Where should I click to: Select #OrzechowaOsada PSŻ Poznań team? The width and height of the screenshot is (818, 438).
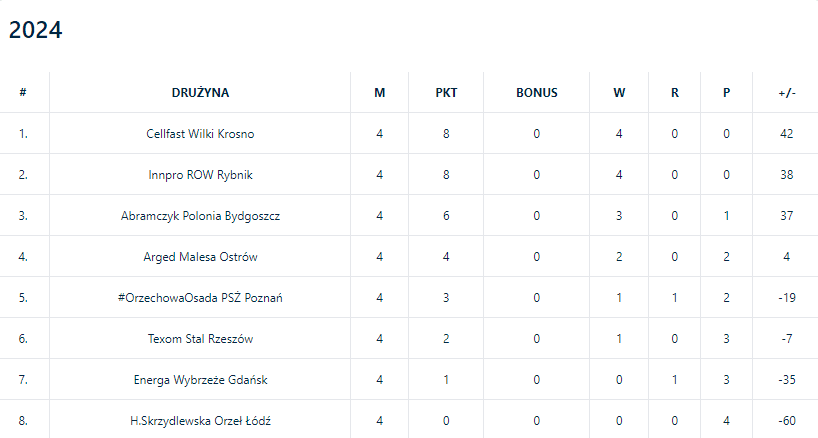[200, 298]
